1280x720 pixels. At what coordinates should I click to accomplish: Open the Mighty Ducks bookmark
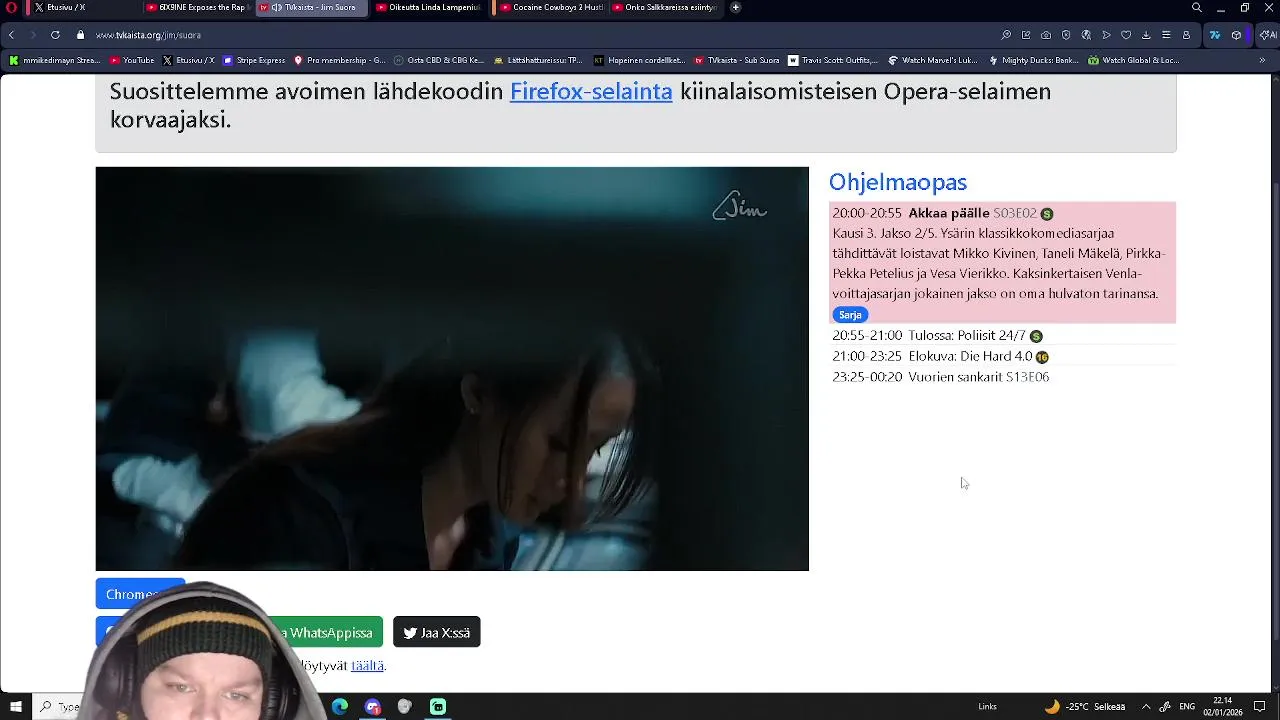click(1033, 60)
